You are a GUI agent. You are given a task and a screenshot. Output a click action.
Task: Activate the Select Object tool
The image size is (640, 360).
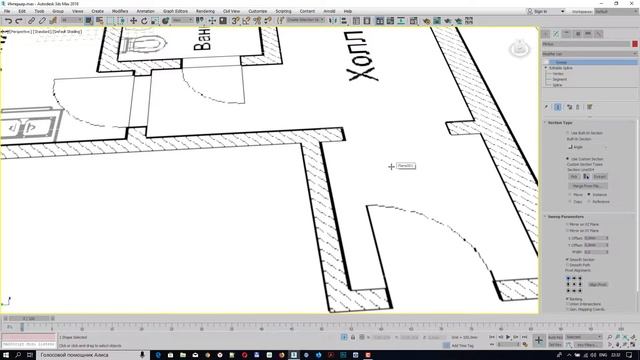89,21
